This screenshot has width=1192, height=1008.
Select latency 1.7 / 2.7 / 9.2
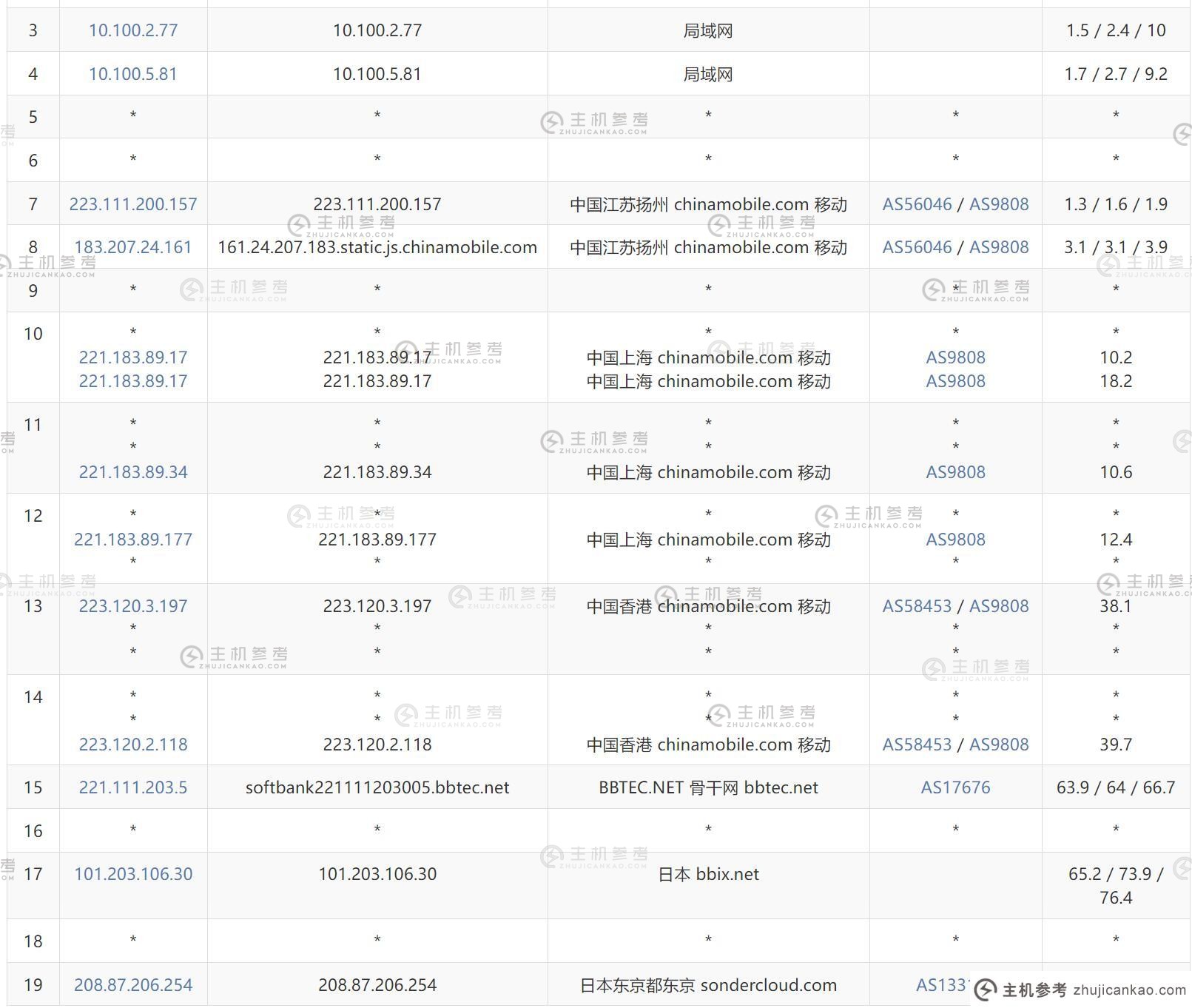pyautogui.click(x=1116, y=74)
